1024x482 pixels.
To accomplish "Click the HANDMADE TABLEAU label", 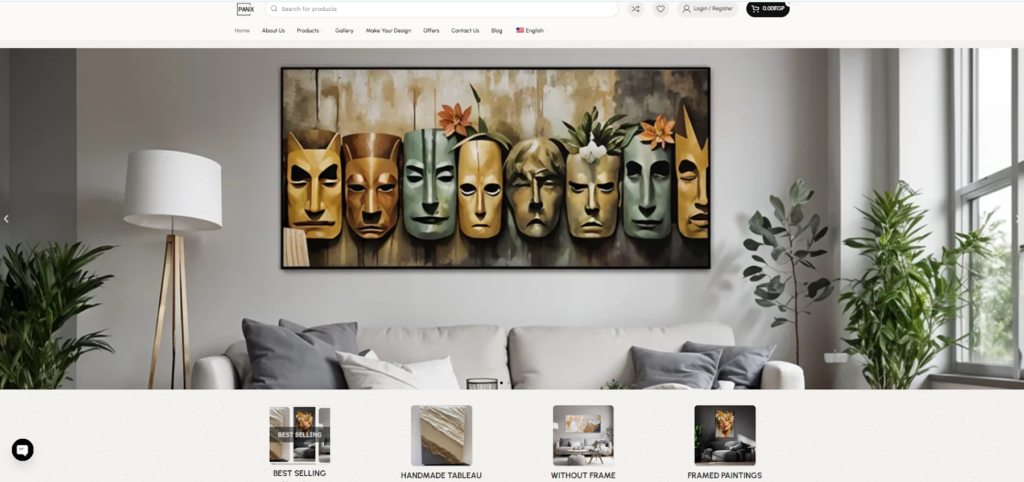I will [441, 475].
